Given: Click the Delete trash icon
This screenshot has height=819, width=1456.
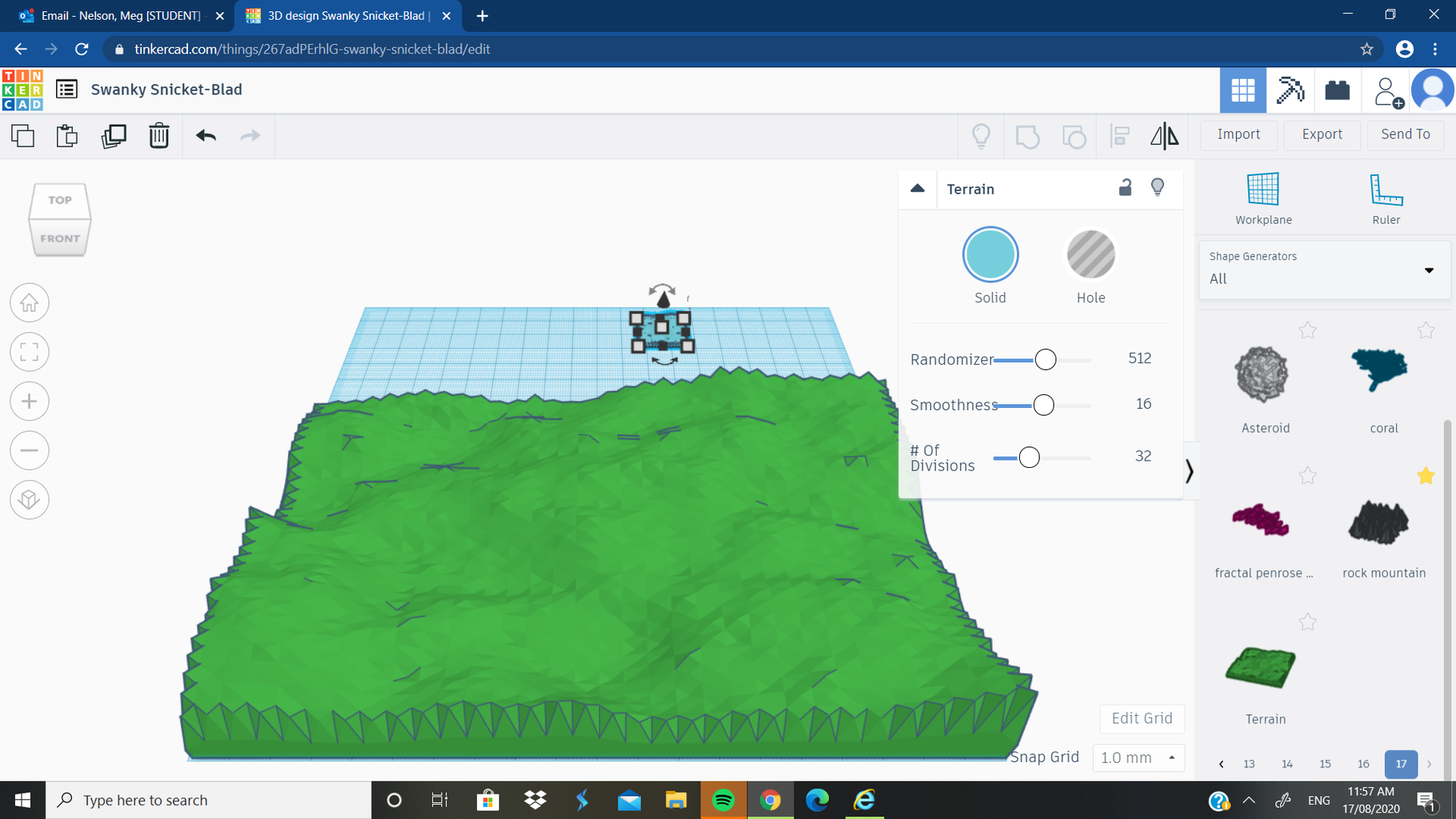Looking at the screenshot, I should click(x=158, y=136).
